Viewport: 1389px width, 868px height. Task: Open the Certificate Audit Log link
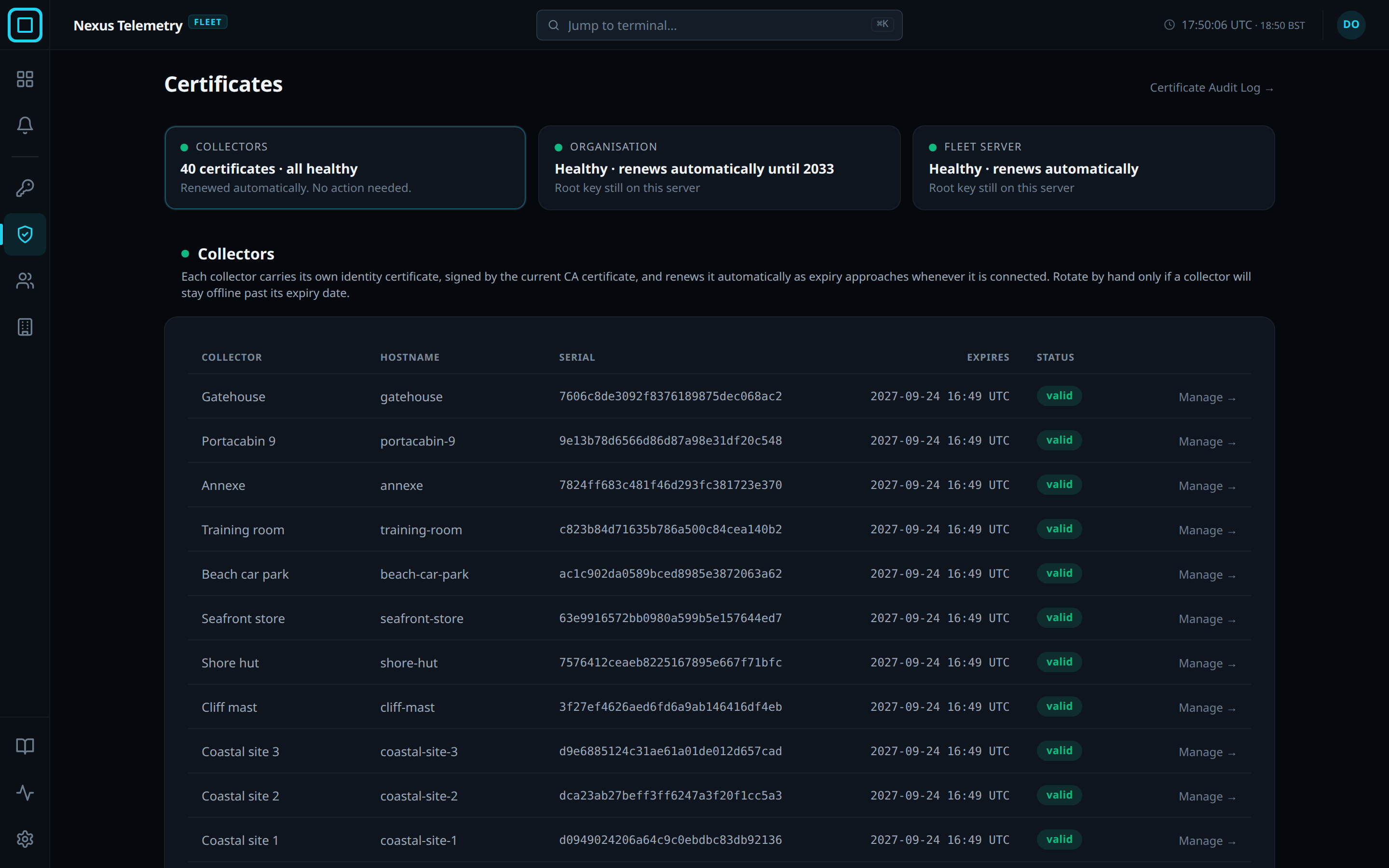(1212, 88)
